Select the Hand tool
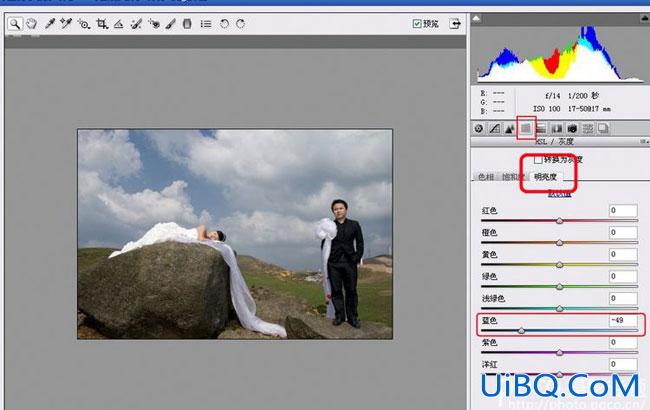Image resolution: width=650 pixels, height=410 pixels. click(32, 24)
